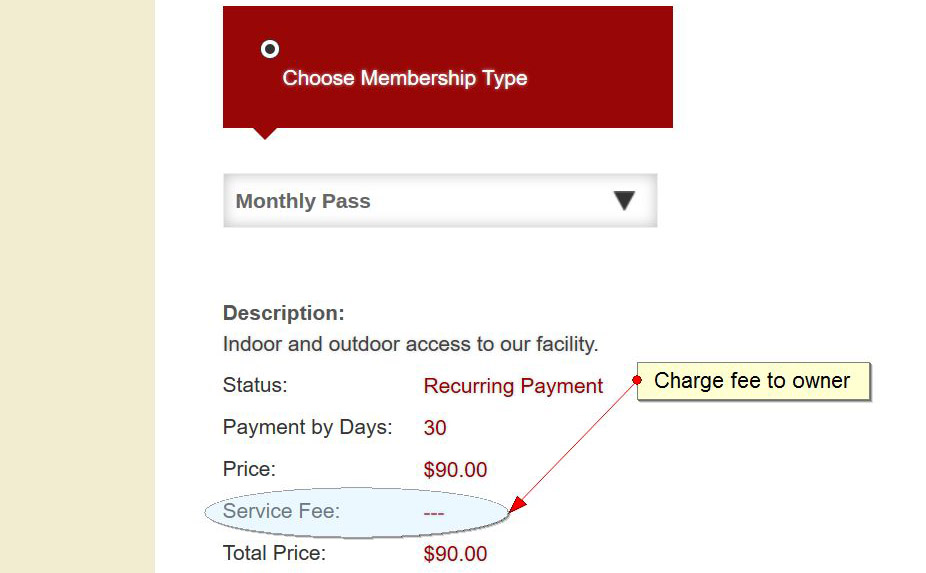The height and width of the screenshot is (573, 926).
Task: Click the Charge fee to owner callout
Action: tap(753, 381)
